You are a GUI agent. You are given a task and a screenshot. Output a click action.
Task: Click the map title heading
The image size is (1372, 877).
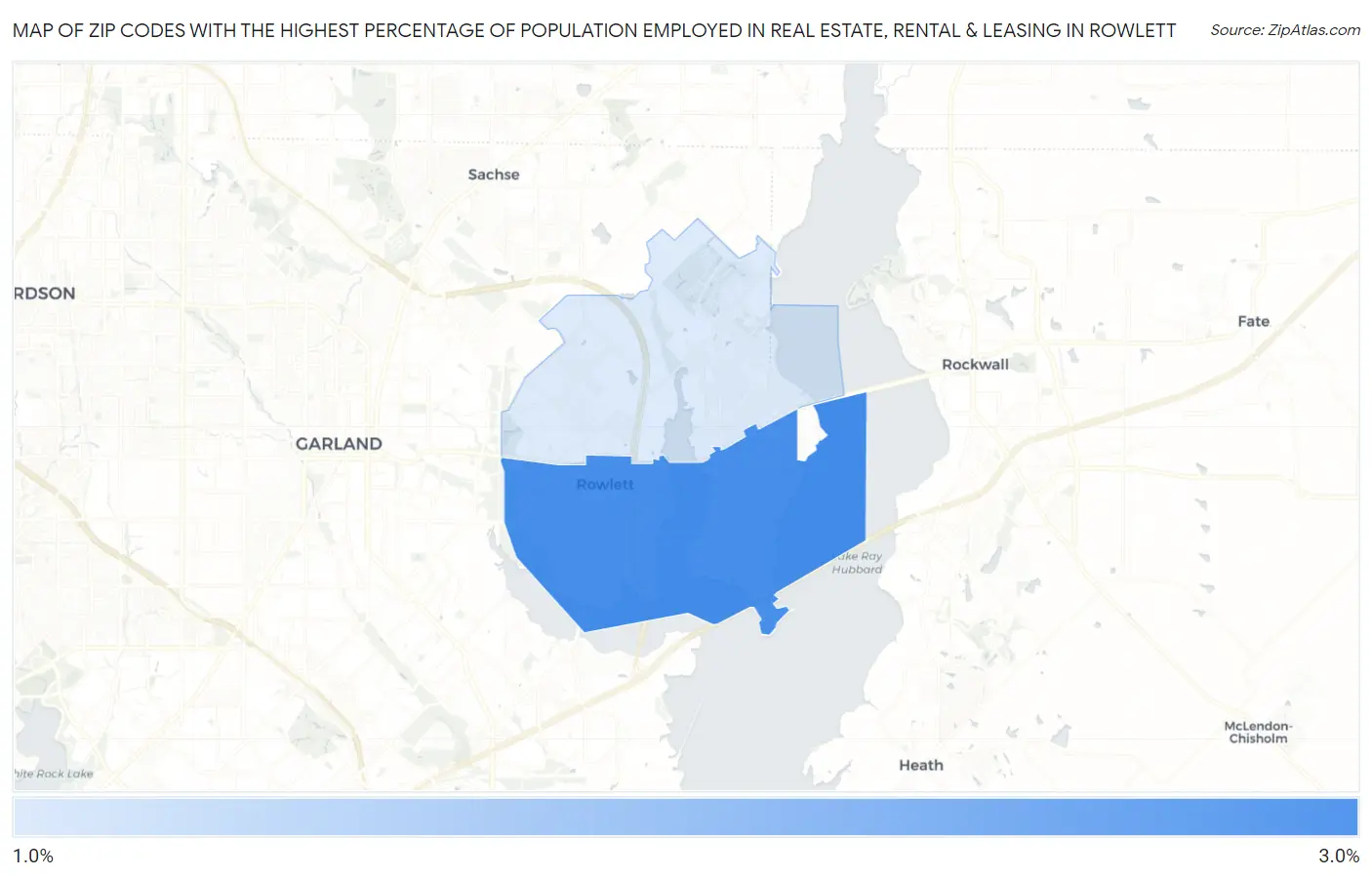click(x=594, y=30)
